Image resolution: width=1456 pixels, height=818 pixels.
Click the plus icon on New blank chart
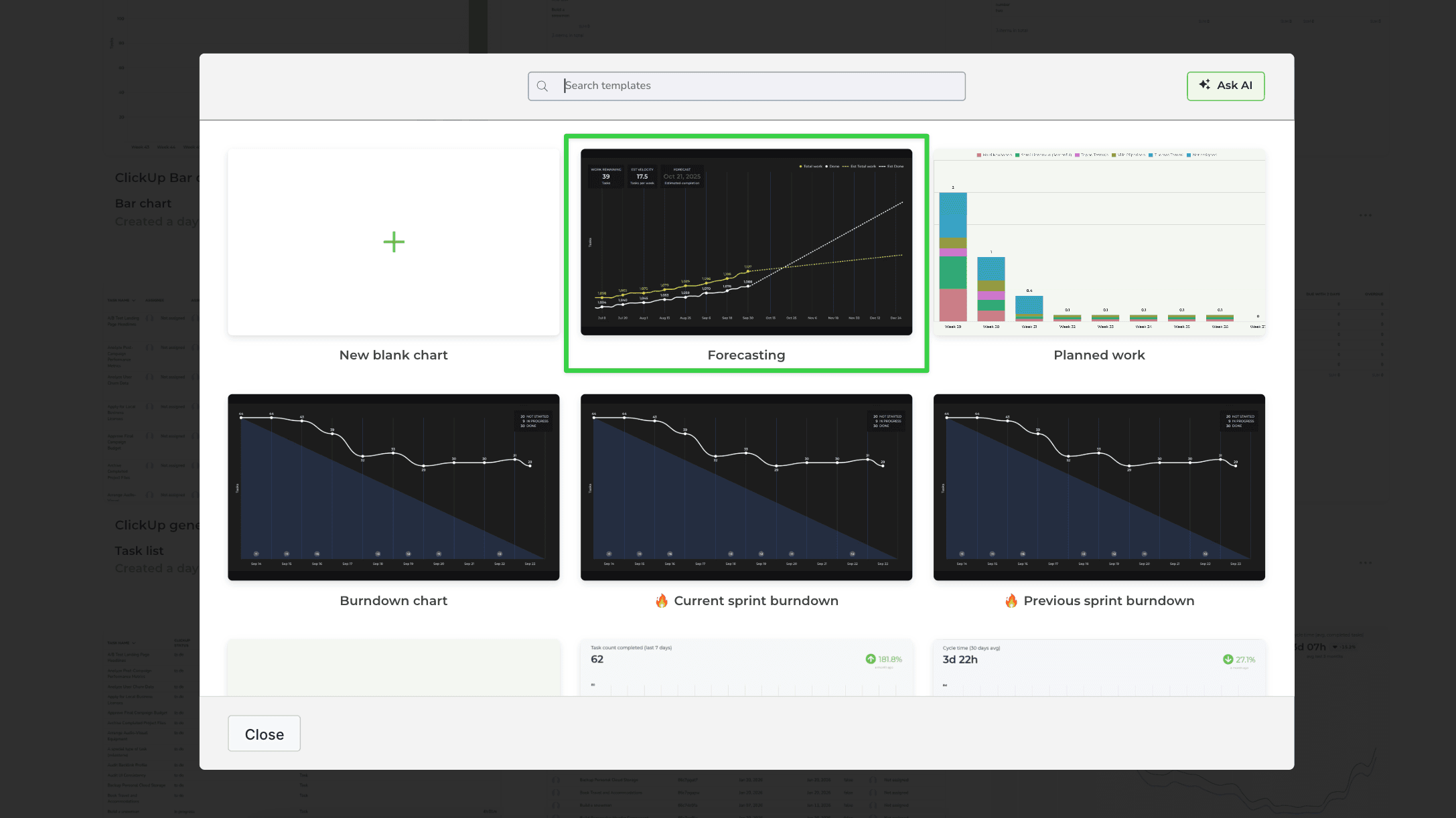[394, 242]
